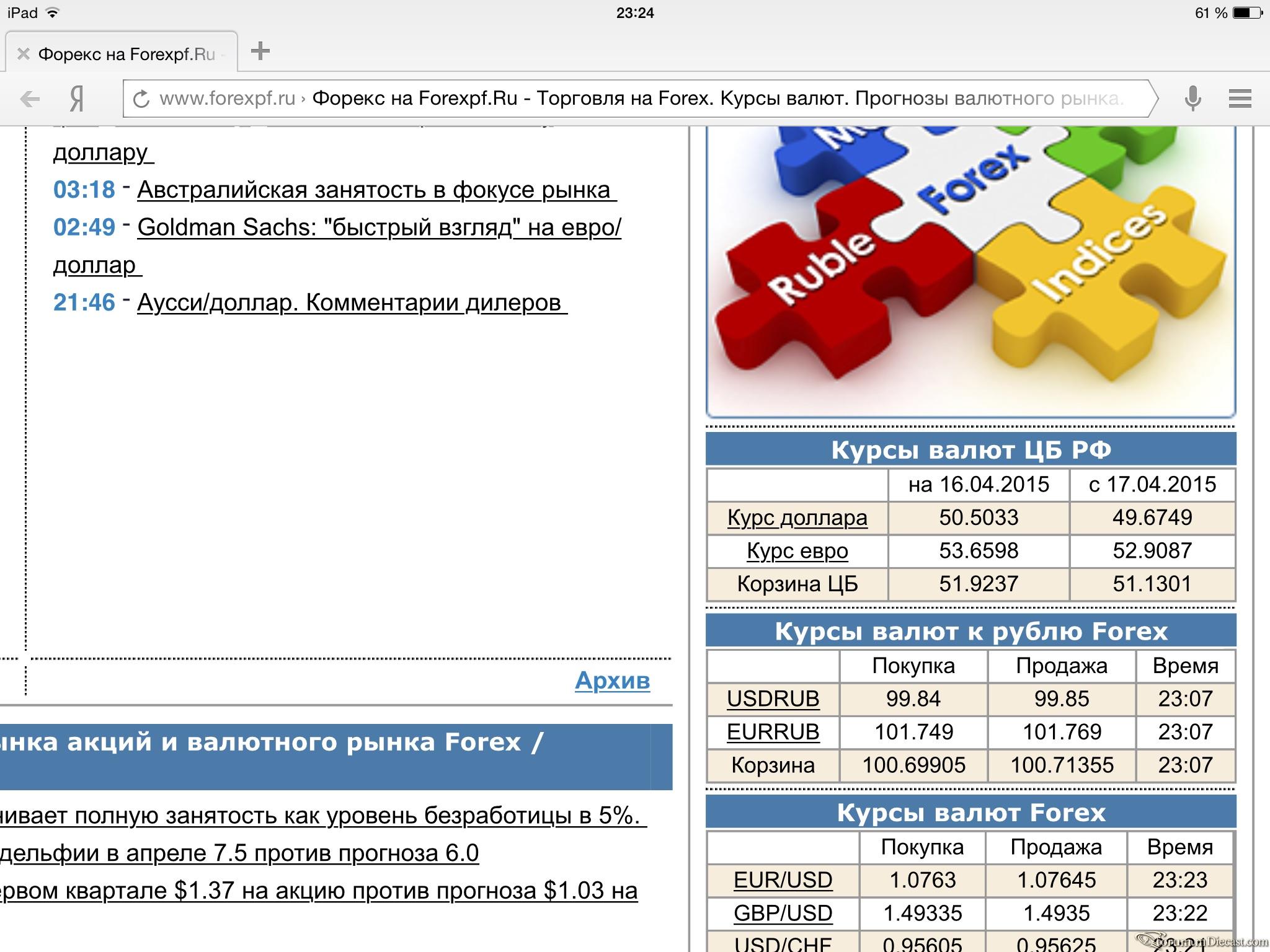Click EURRUB sell price 101.769
Viewport: 1270px width, 952px height.
point(1062,732)
